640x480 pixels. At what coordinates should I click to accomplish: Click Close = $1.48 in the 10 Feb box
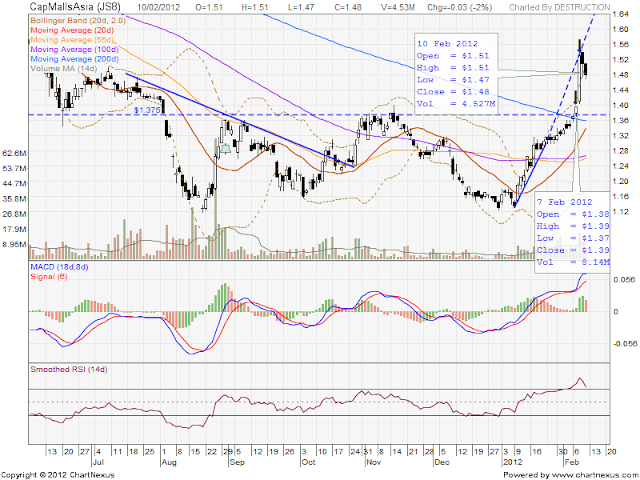coord(453,91)
